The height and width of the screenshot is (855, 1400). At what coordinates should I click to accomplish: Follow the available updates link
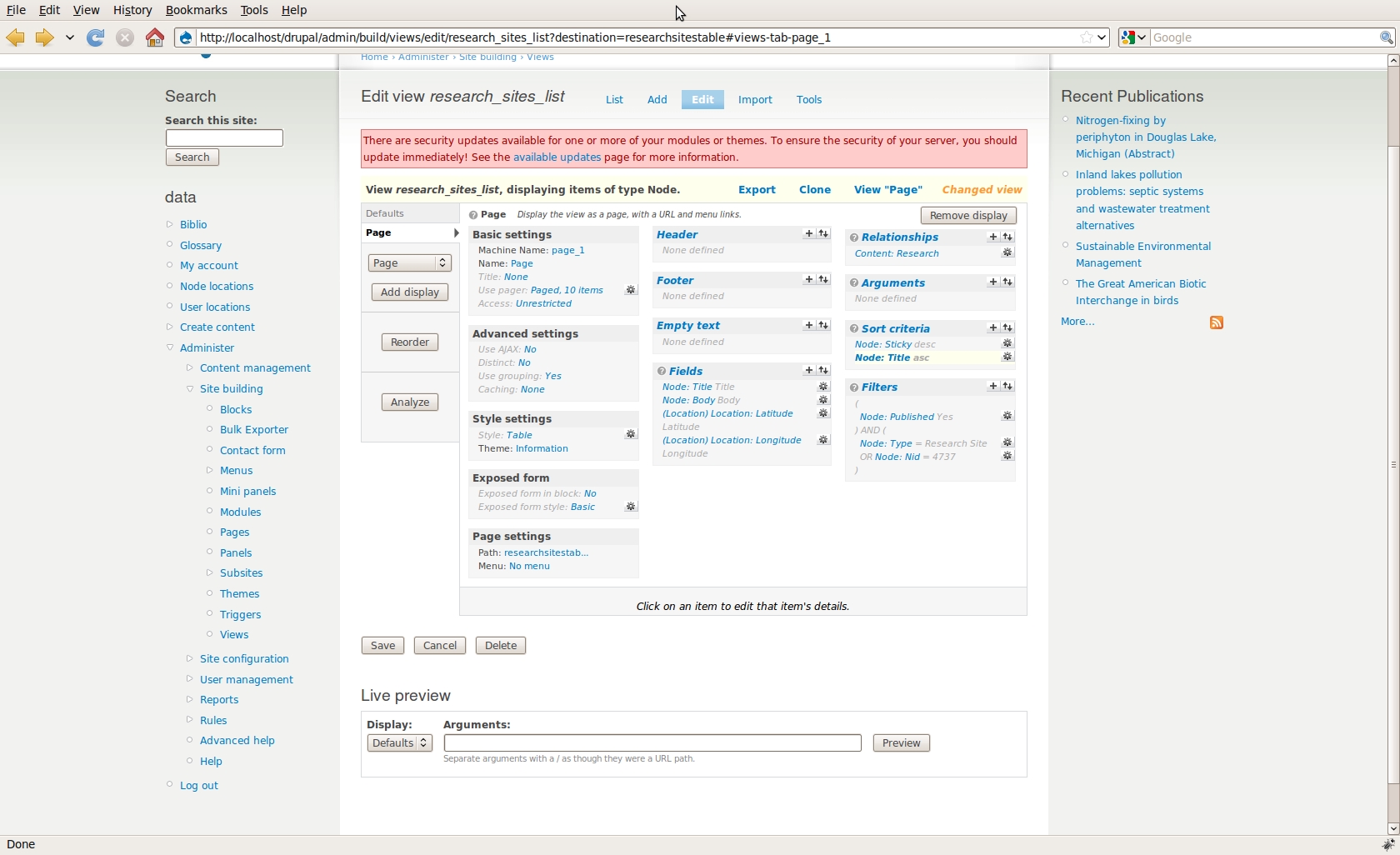557,157
